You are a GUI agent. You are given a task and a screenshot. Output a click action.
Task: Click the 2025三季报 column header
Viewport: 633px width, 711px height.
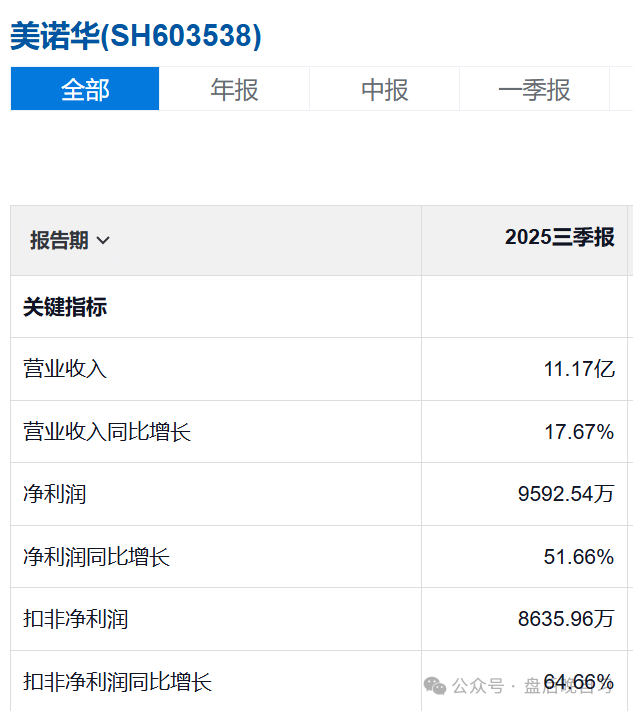(x=560, y=237)
